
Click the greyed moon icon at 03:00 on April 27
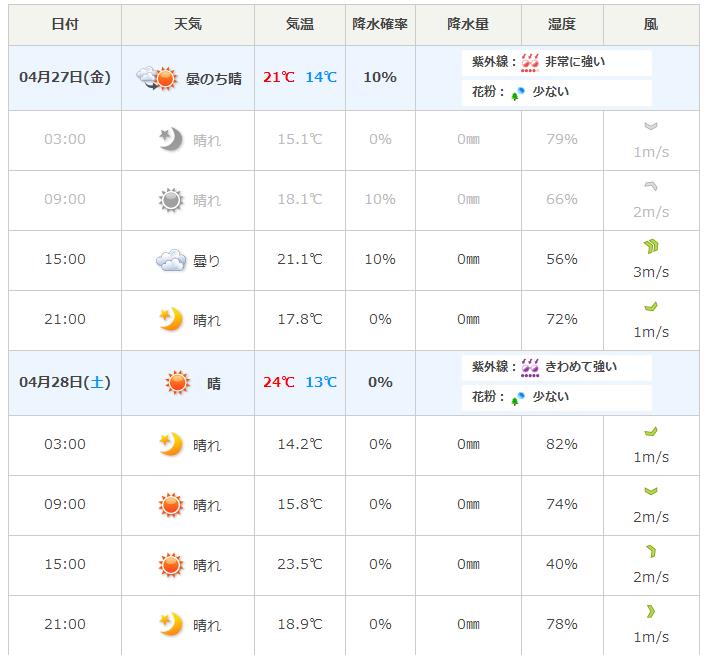(x=171, y=139)
